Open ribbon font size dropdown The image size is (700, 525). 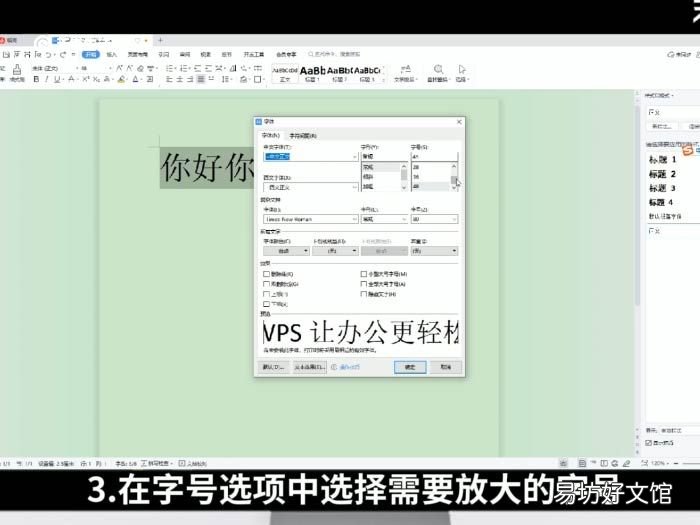(x=110, y=68)
